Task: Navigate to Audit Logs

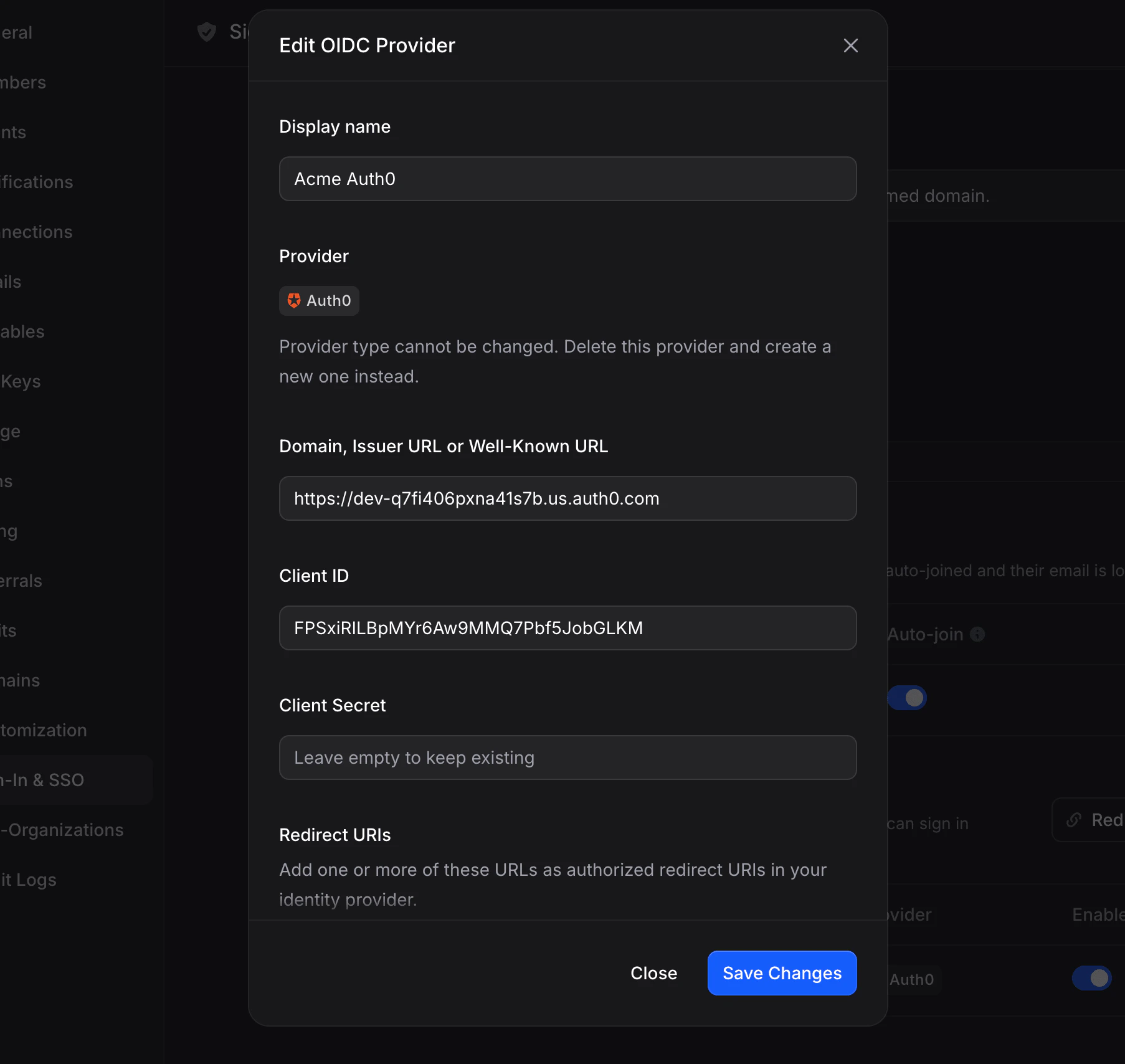Action: click(x=28, y=880)
